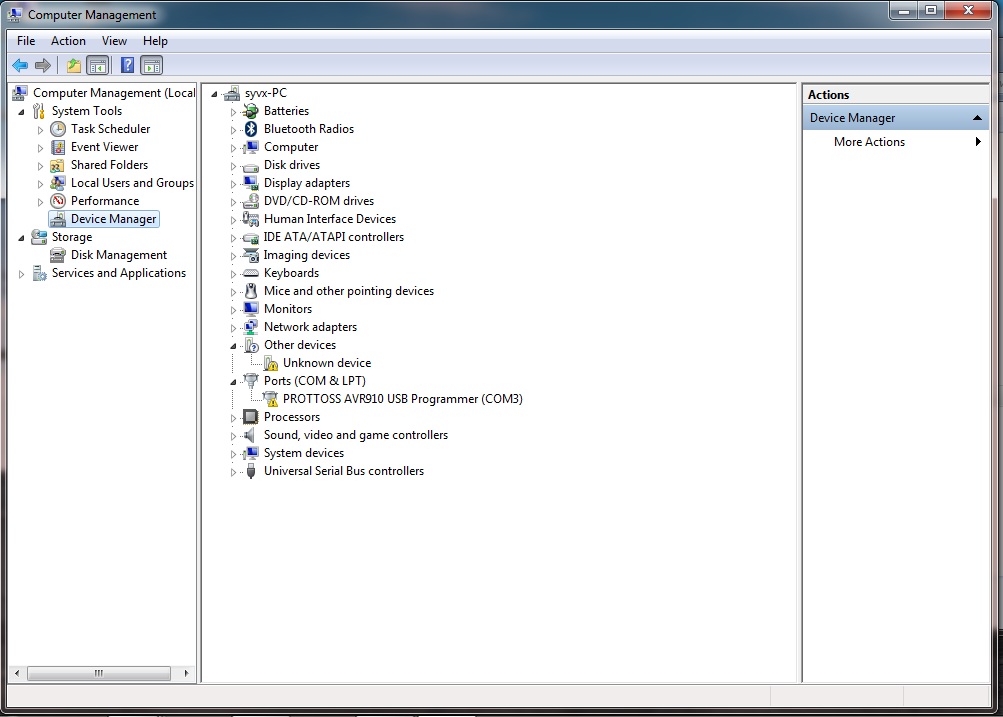Click the Network adapters icon
Screen dimensions: 1003x717
click(251, 327)
